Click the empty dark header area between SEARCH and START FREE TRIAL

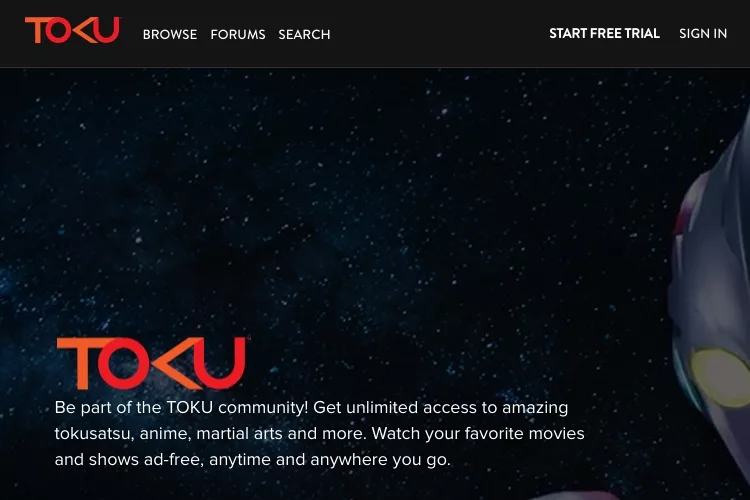[x=439, y=33]
